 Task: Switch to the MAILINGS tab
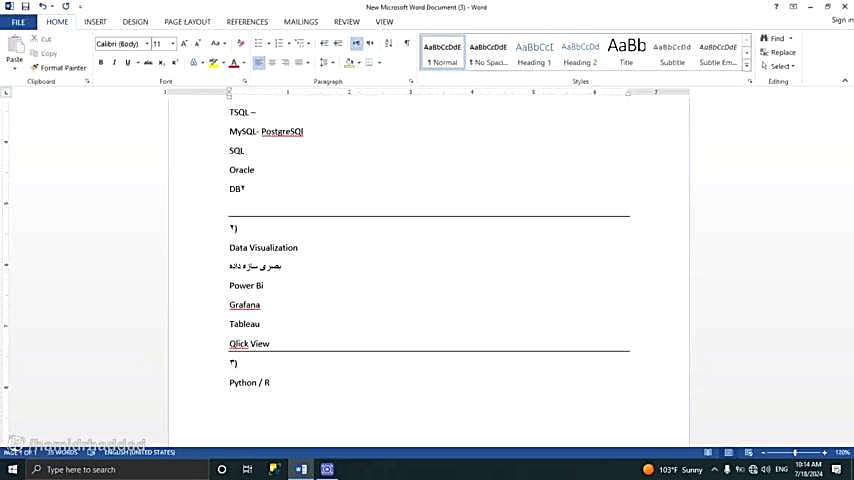coord(301,22)
